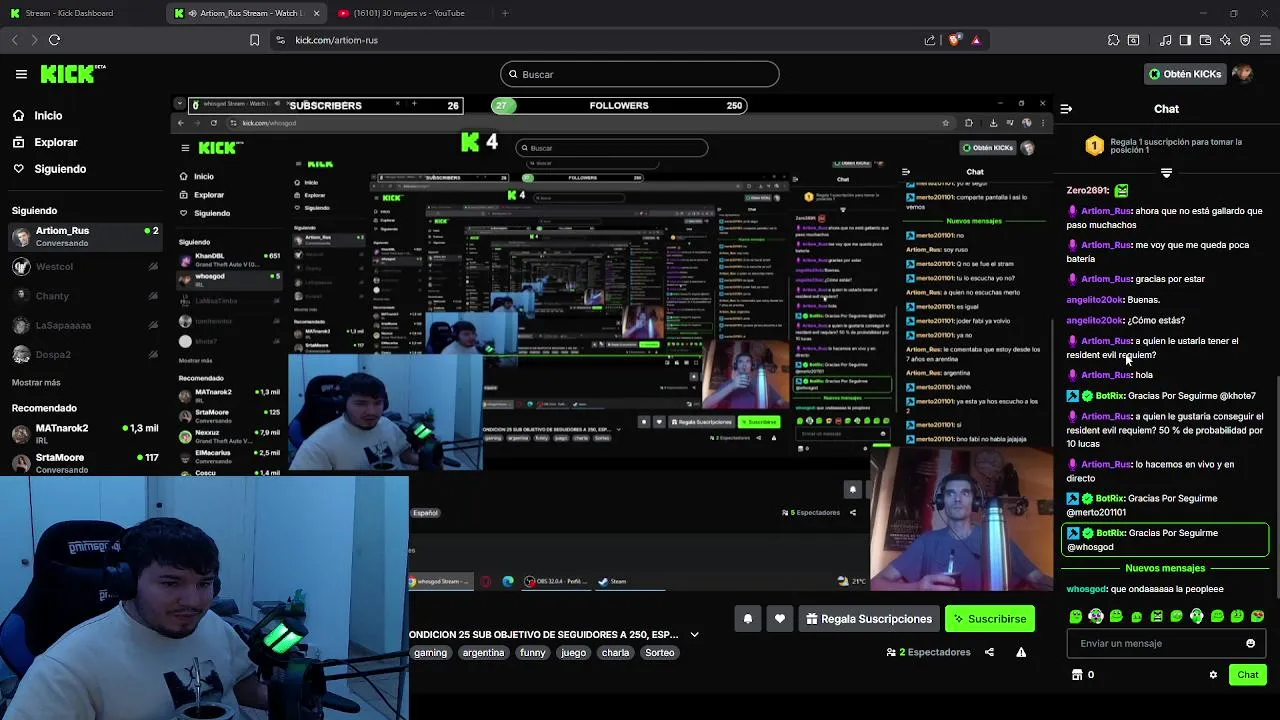Click the Suscribirse button
The height and width of the screenshot is (720, 1280).
[990, 619]
